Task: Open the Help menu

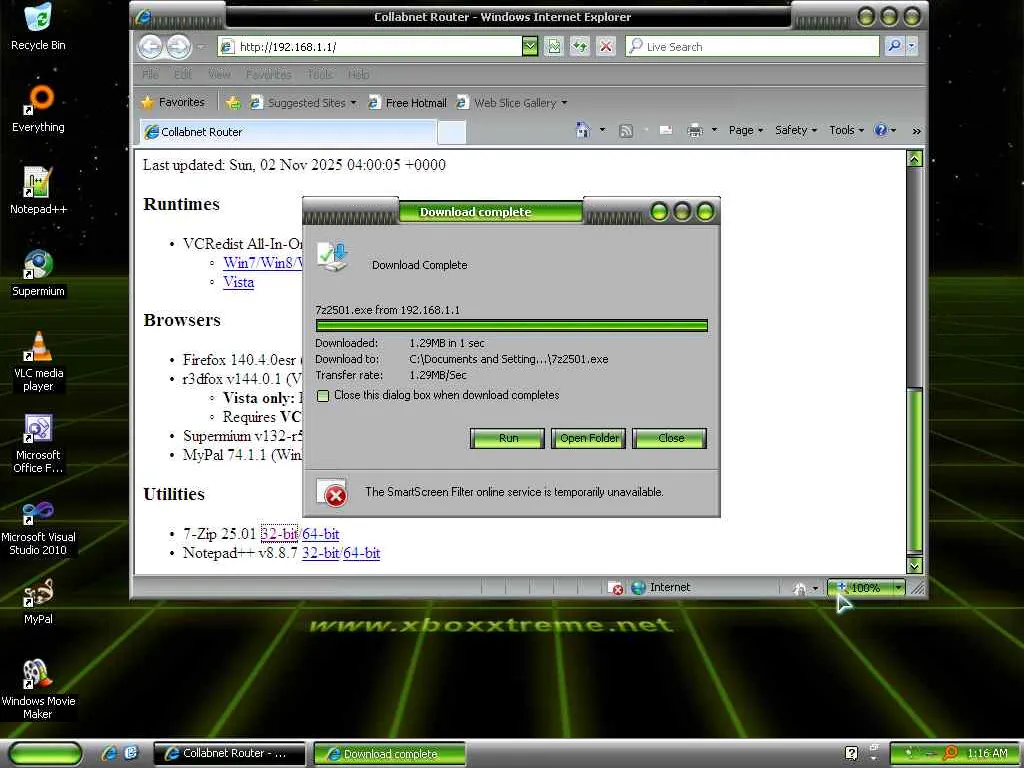Action: point(359,74)
